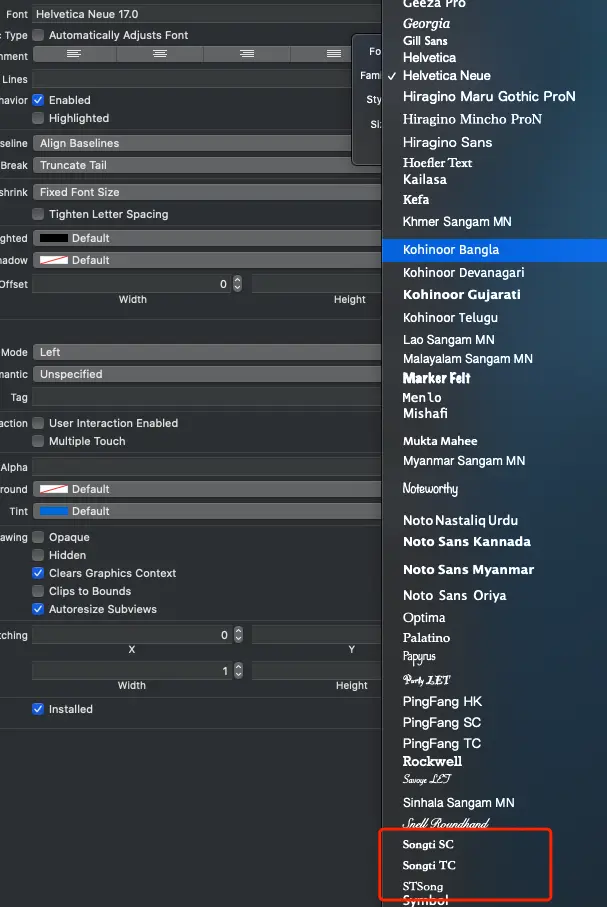The height and width of the screenshot is (907, 607).
Task: Check the Highlighted checkbox
Action: pyautogui.click(x=38, y=118)
